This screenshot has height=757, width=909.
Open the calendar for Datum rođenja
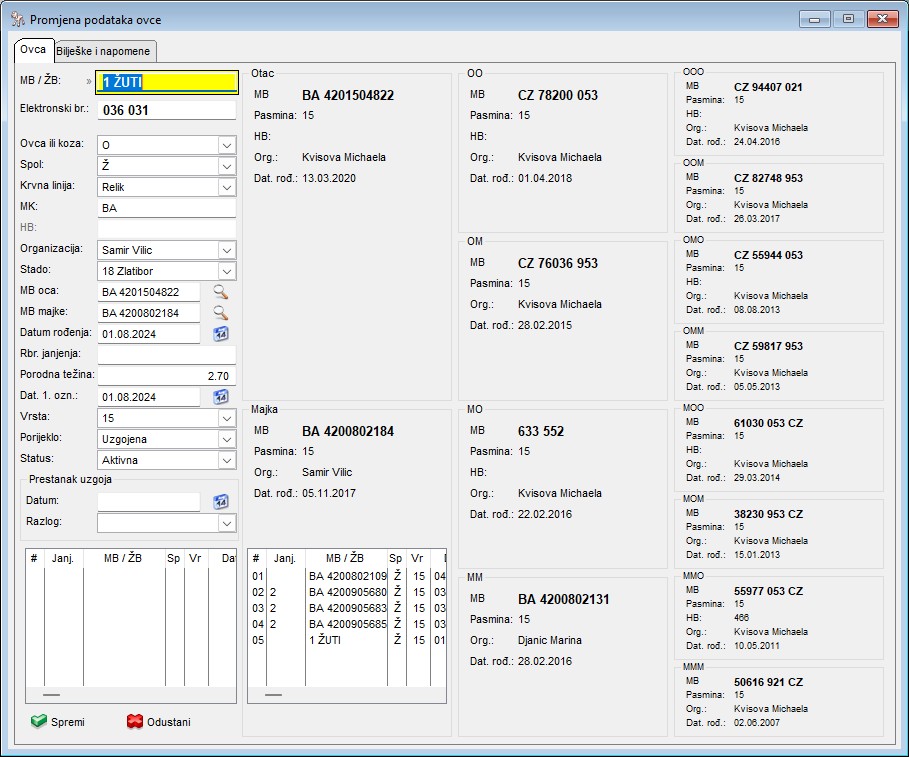[x=221, y=334]
